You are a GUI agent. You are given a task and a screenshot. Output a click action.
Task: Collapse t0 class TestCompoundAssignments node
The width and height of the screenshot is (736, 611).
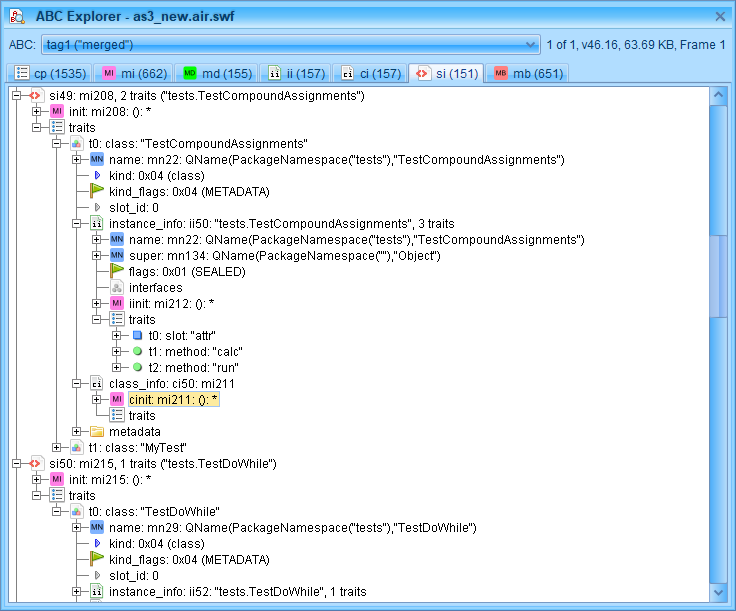pos(56,144)
